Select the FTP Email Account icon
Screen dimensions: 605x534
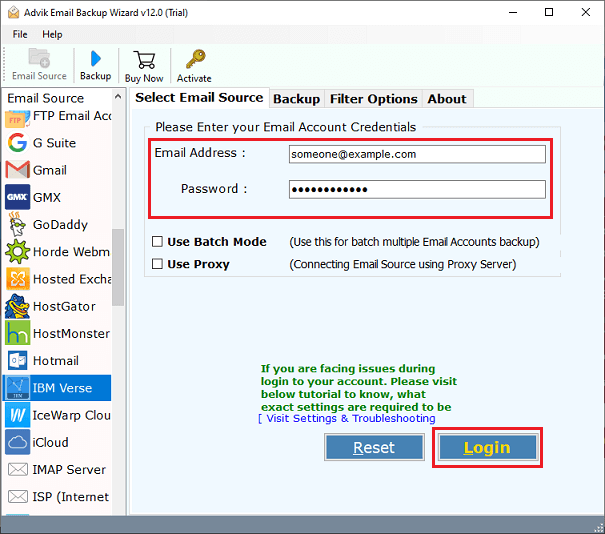17,118
